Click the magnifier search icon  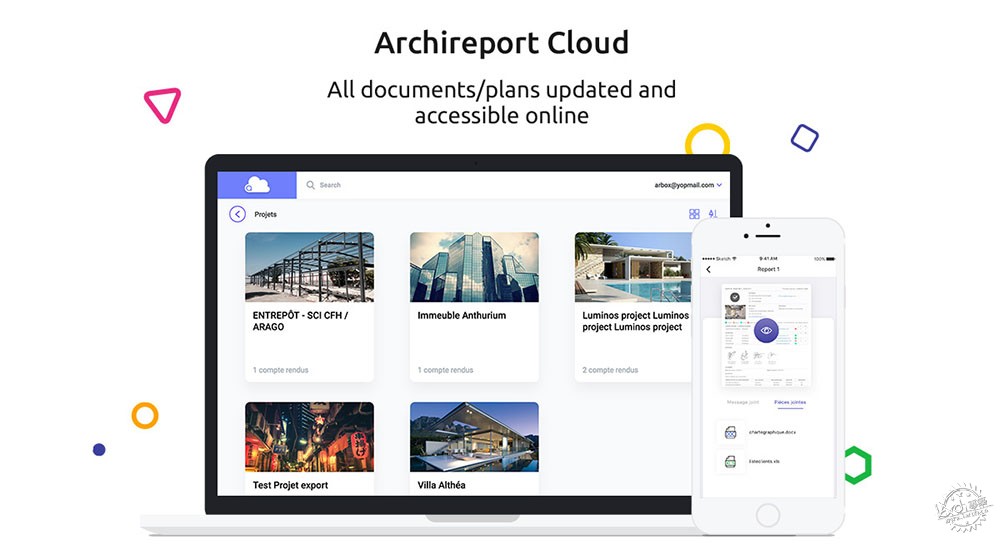(311, 185)
